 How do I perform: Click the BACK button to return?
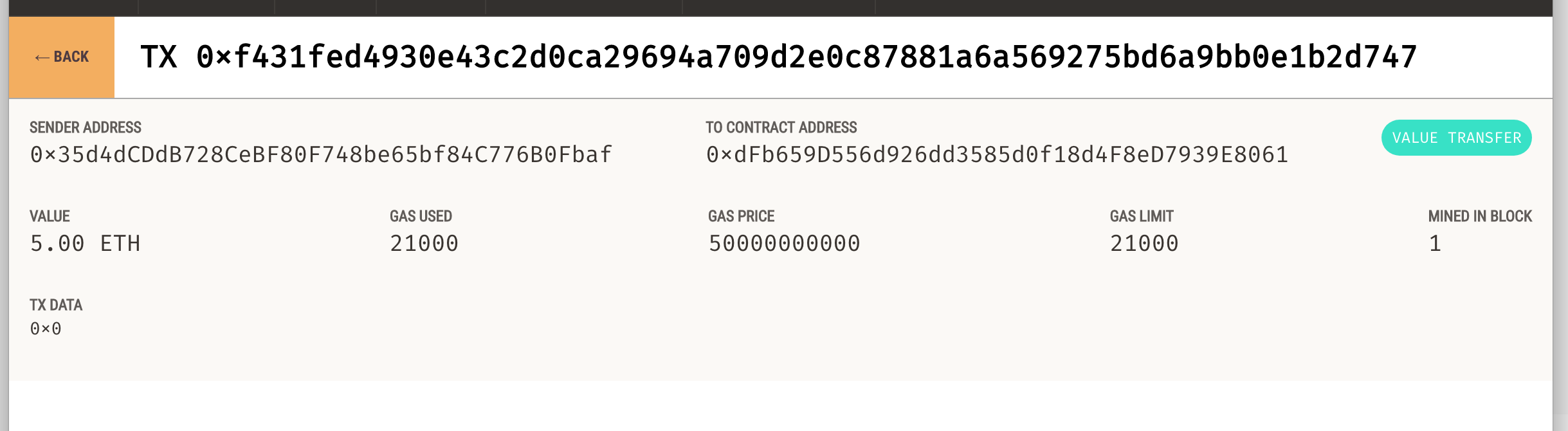(61, 57)
